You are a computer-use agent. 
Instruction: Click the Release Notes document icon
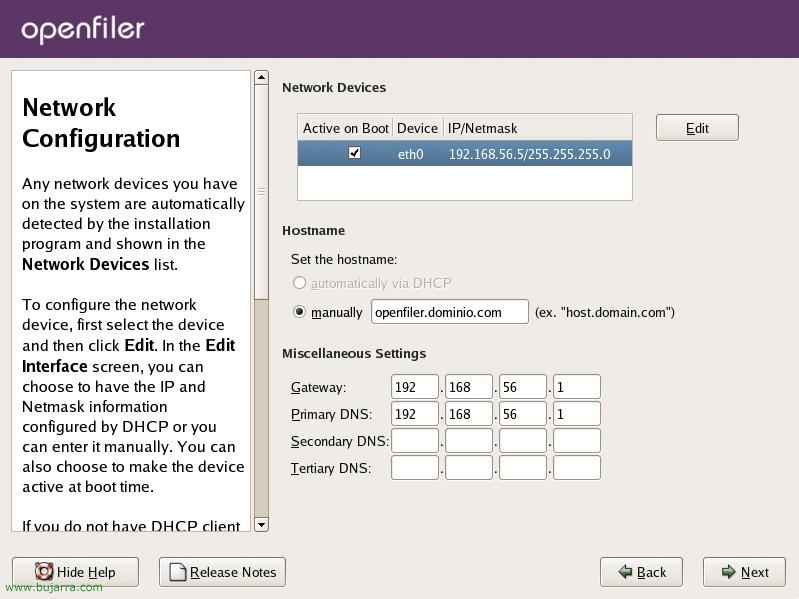pyautogui.click(x=177, y=572)
